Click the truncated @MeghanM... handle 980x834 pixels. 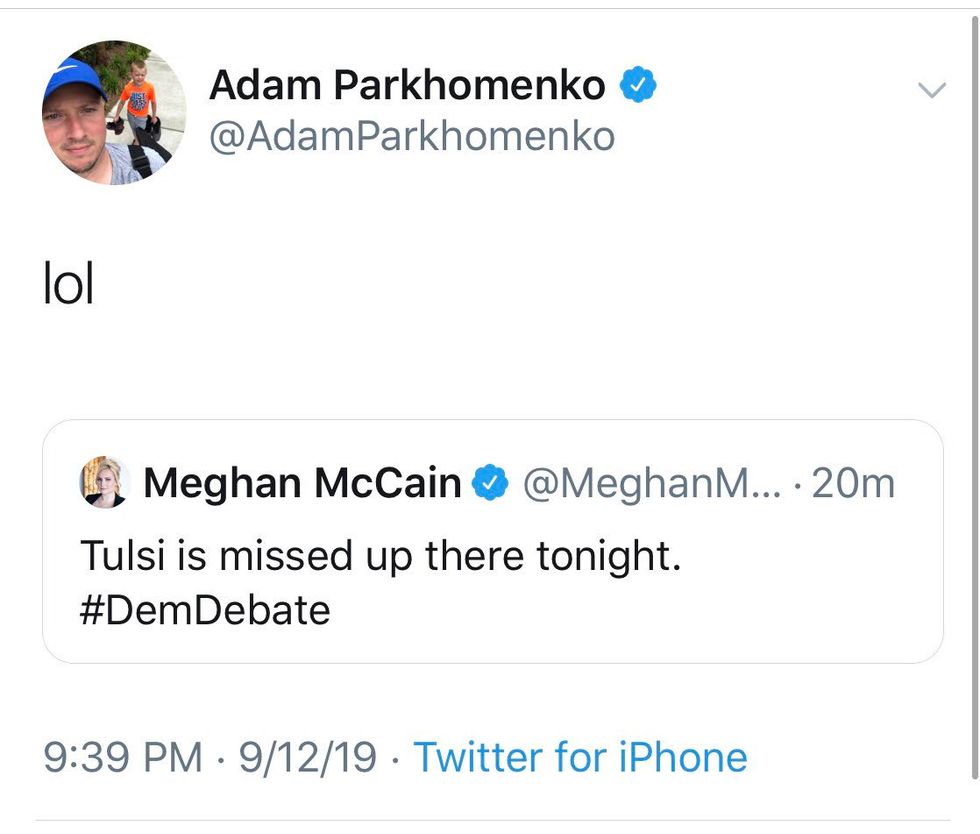pos(648,484)
